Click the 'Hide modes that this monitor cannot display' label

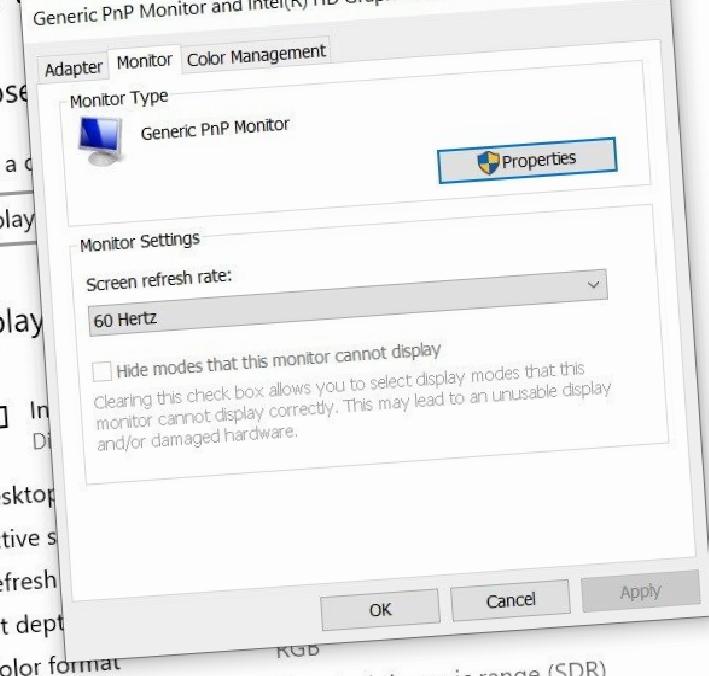(x=278, y=360)
